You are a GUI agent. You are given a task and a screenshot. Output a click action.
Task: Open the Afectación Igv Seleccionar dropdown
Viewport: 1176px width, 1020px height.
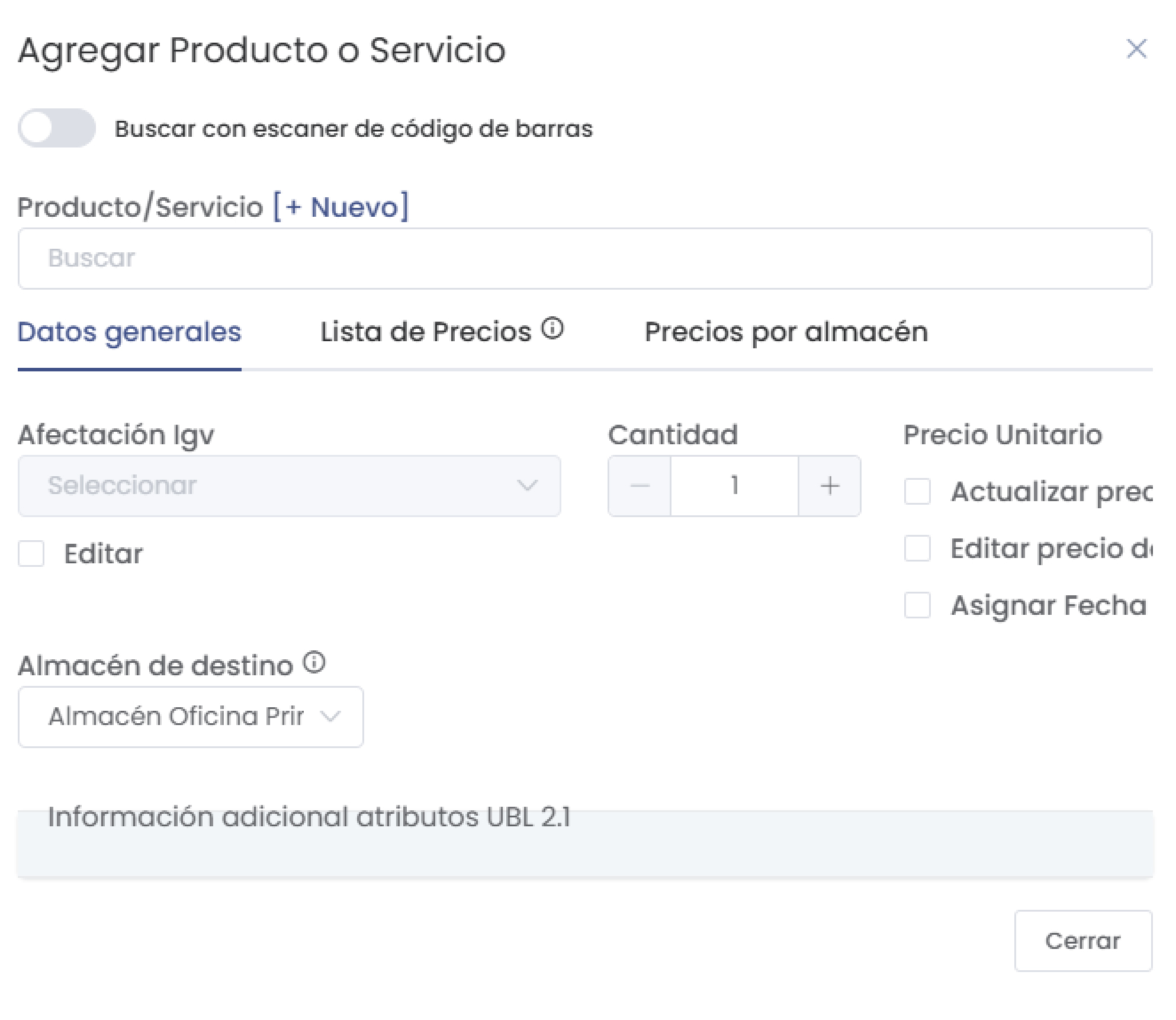(290, 486)
